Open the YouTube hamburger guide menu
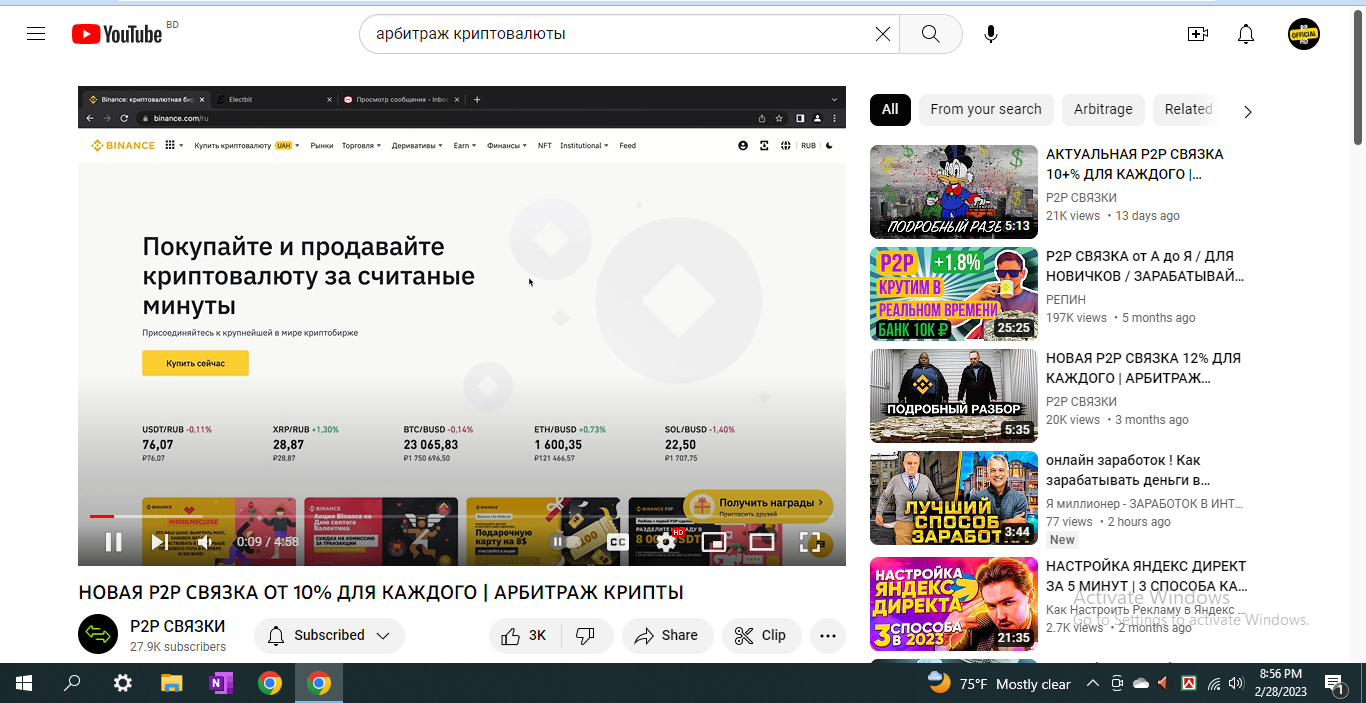The image size is (1366, 703). pyautogui.click(x=36, y=34)
